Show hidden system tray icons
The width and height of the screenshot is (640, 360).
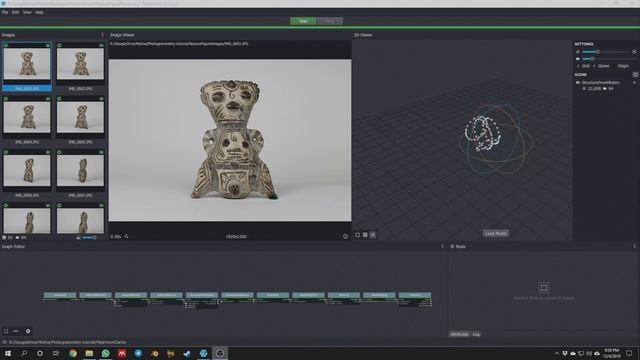(x=556, y=353)
